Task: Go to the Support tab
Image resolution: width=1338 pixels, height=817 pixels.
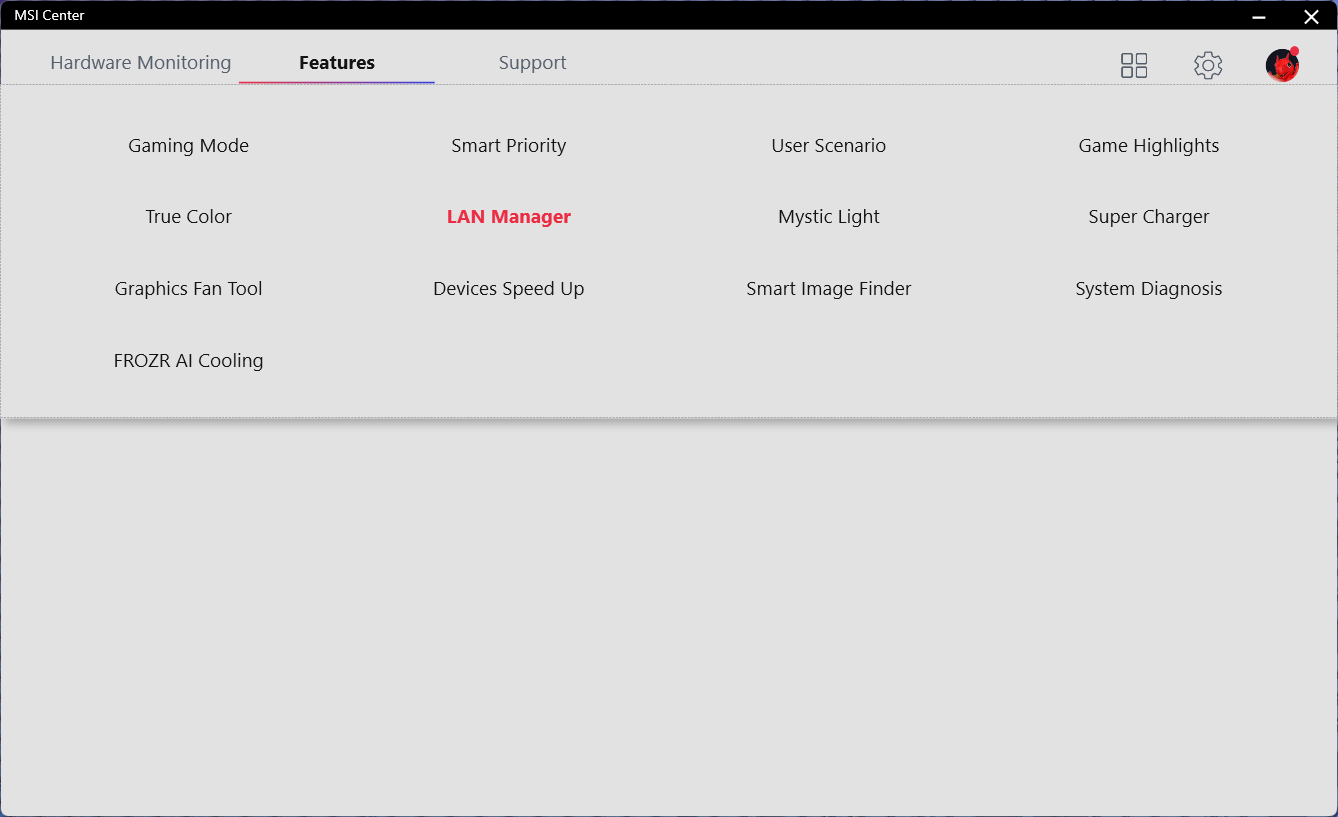Action: point(533,63)
